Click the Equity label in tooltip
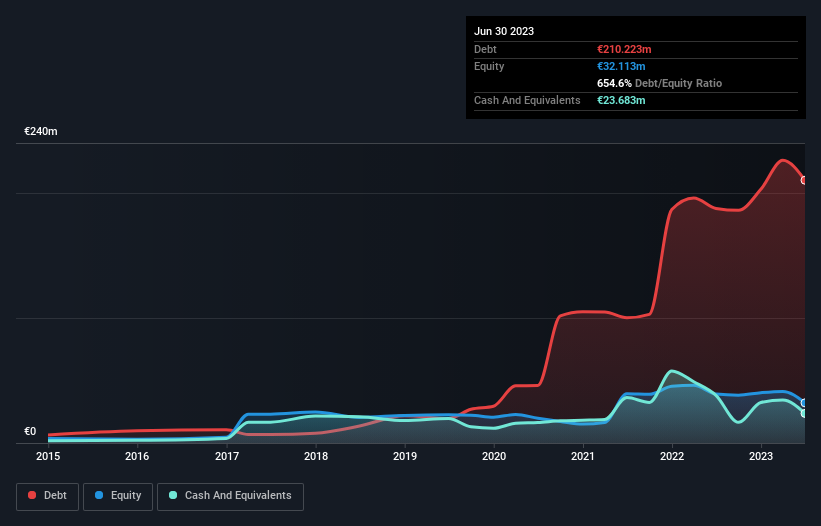The image size is (821, 526). (489, 66)
